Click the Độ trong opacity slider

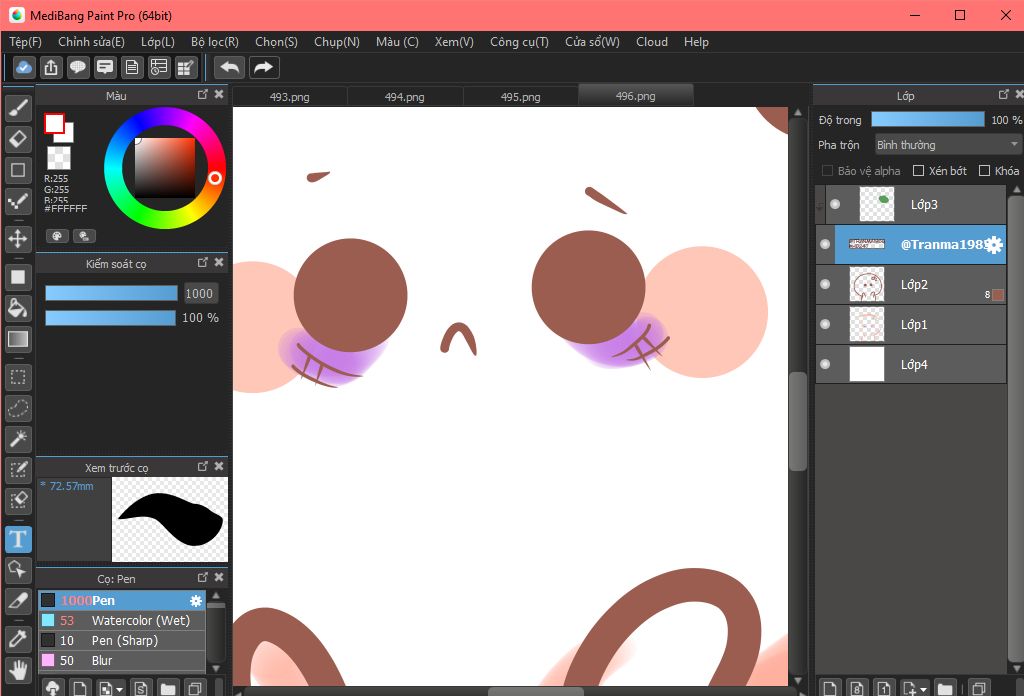tap(927, 120)
